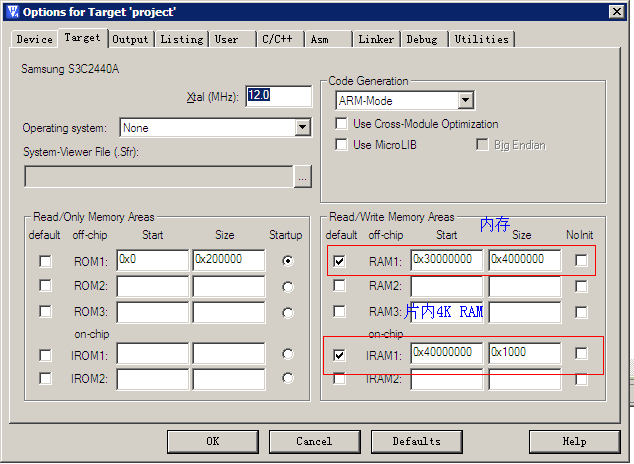This screenshot has width=634, height=464.
Task: Select the Target tab
Action: pos(82,38)
